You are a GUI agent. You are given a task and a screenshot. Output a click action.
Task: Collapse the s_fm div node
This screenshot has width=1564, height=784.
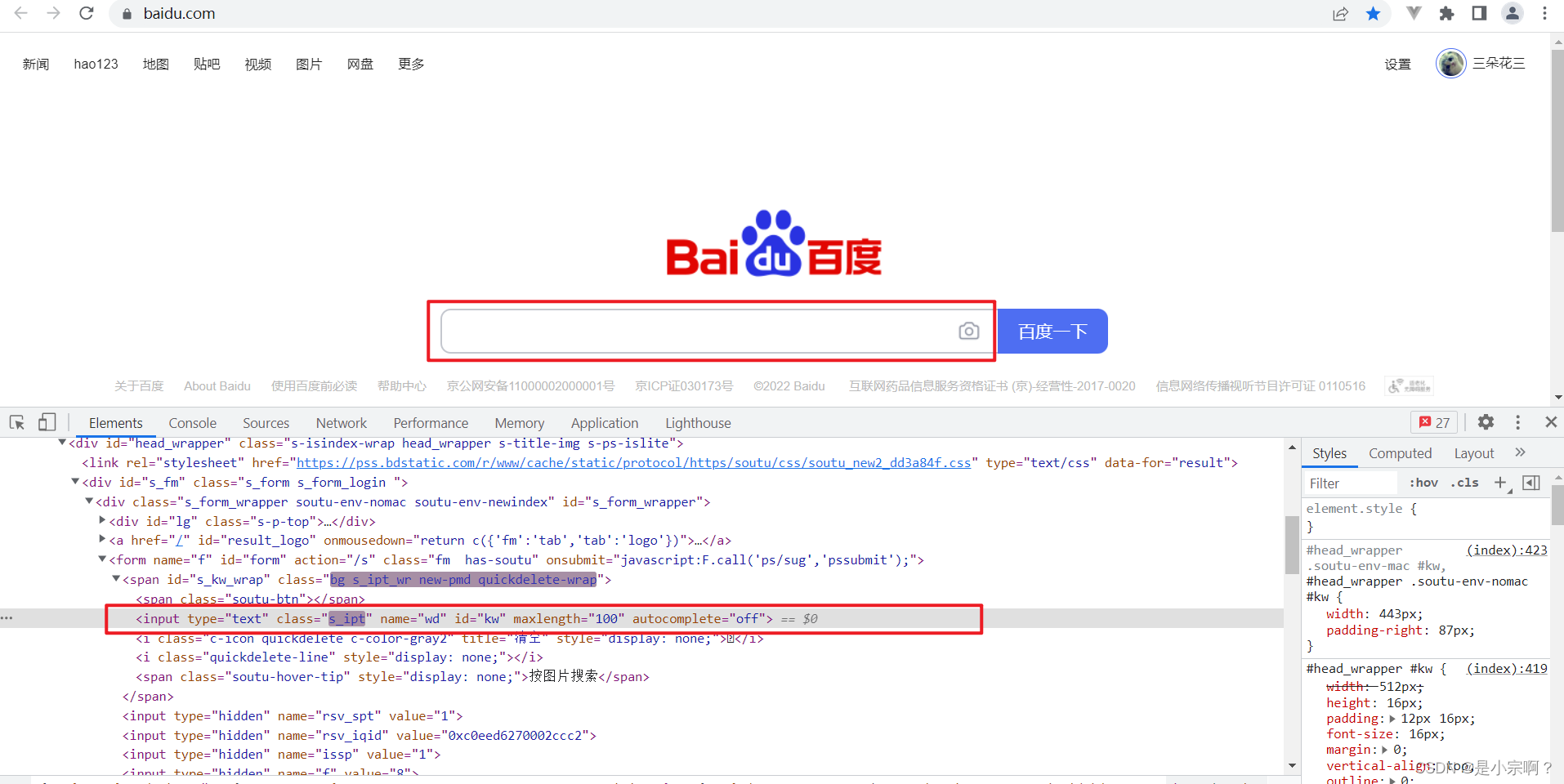click(75, 482)
